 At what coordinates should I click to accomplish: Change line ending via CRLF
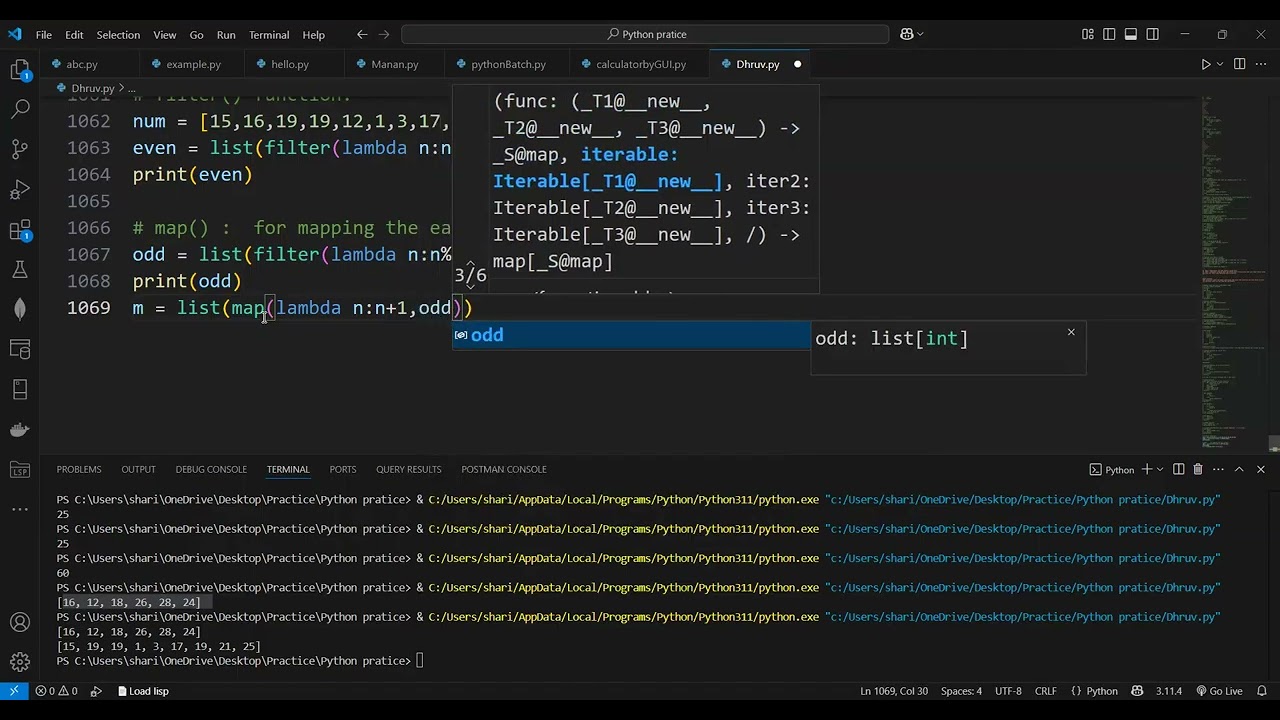coord(1046,691)
